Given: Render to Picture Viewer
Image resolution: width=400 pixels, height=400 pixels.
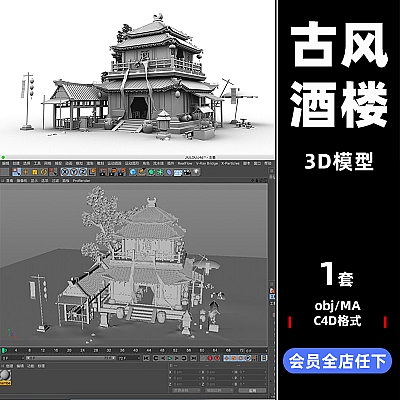Looking at the screenshot, I should tap(113, 172).
